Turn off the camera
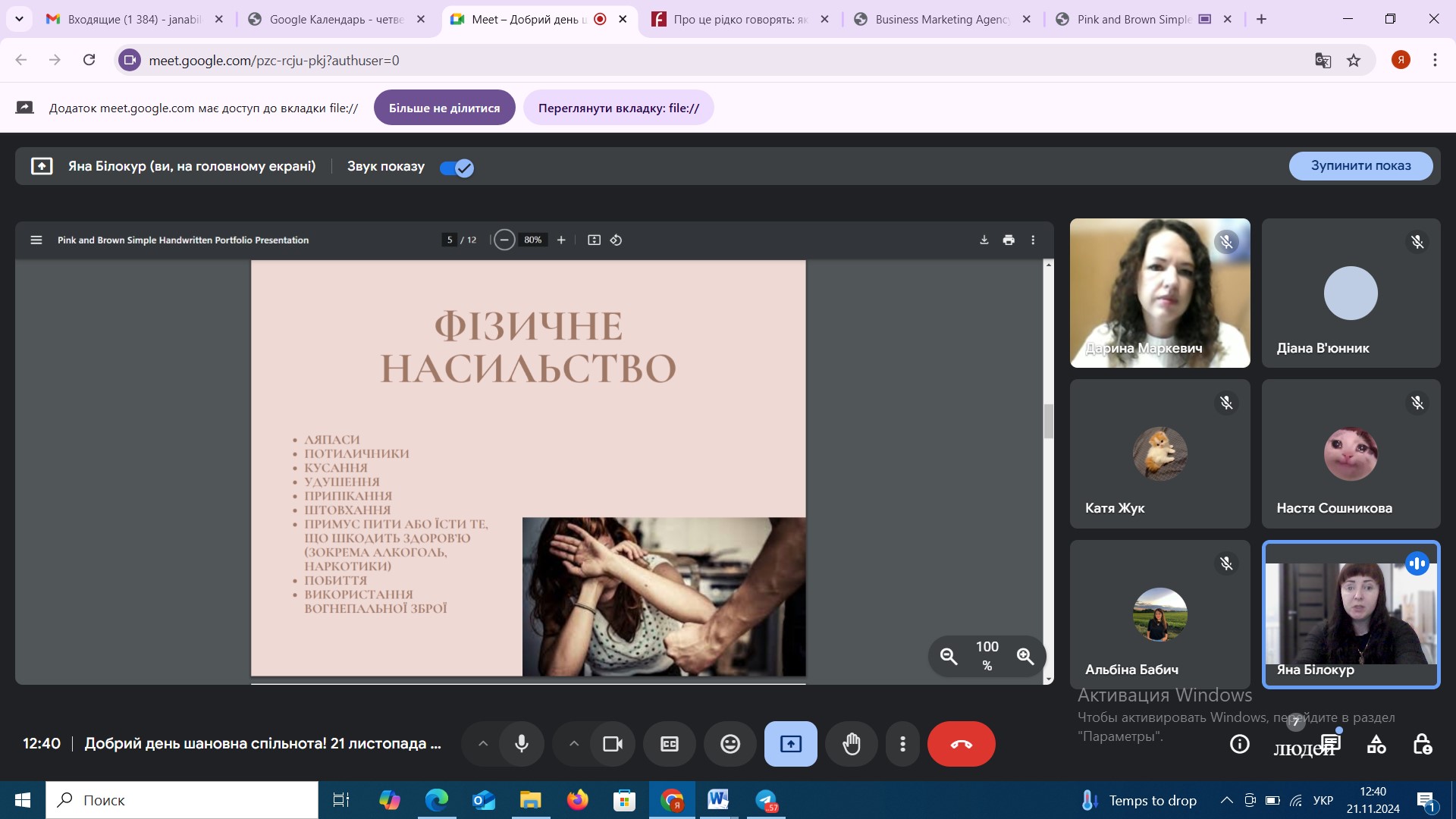Screen dimensions: 1456x819 coord(613,744)
